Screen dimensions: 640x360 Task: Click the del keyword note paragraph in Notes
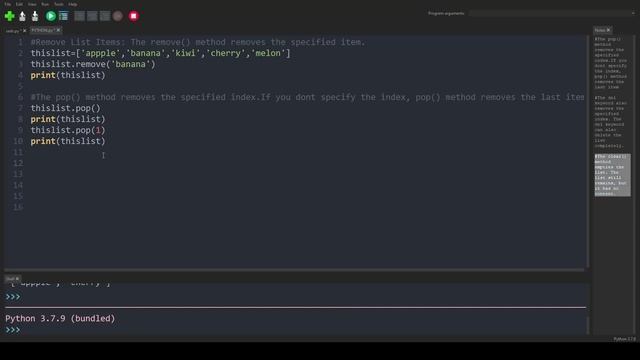(610, 122)
